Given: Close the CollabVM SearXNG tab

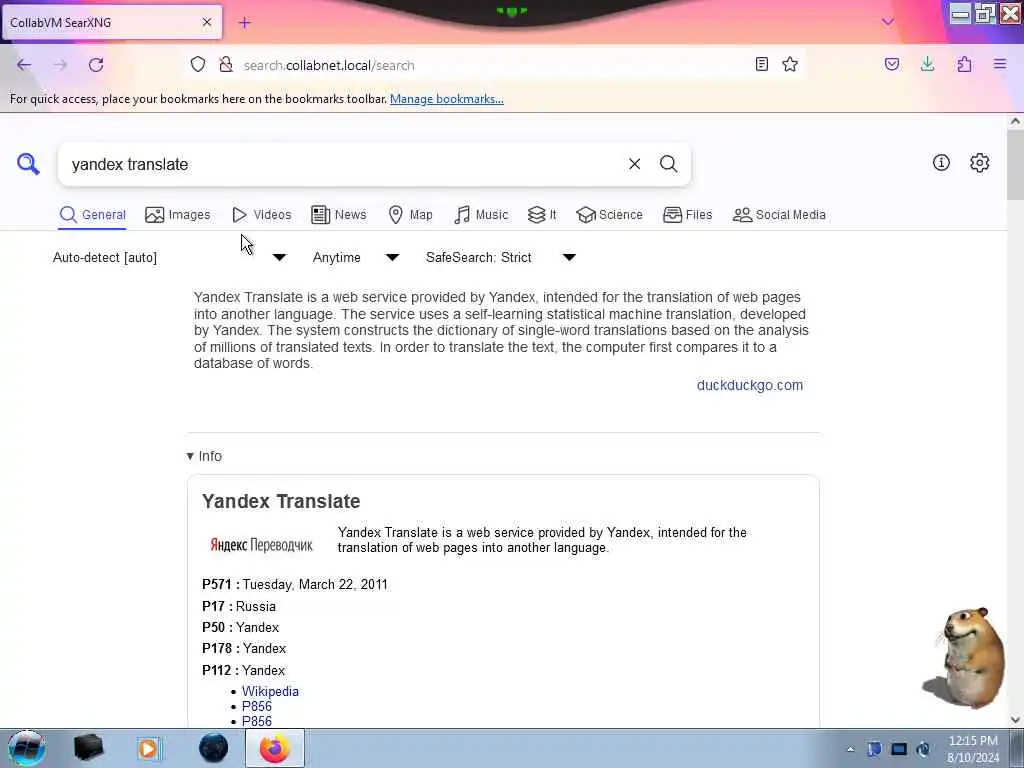Looking at the screenshot, I should click(x=207, y=22).
